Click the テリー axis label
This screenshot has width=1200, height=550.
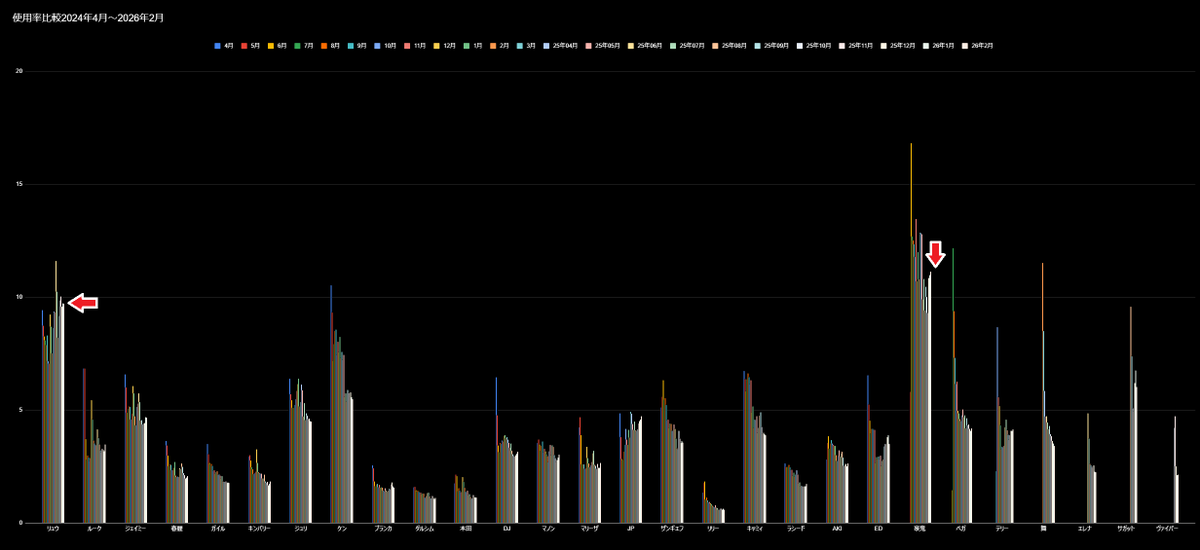tap(1002, 528)
